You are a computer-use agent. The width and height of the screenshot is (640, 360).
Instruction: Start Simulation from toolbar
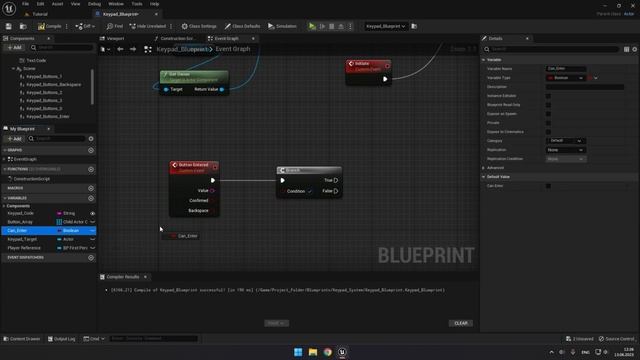[282, 26]
